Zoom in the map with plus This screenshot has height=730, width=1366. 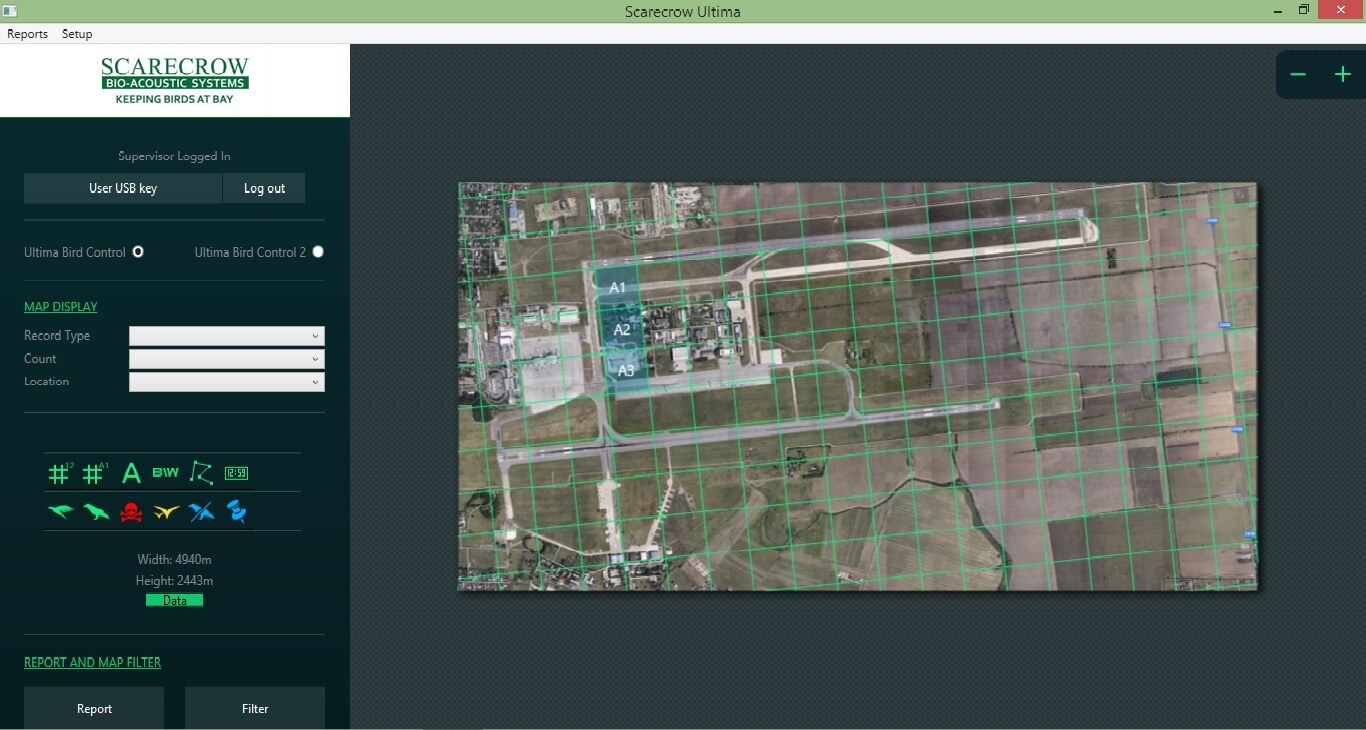coord(1343,75)
